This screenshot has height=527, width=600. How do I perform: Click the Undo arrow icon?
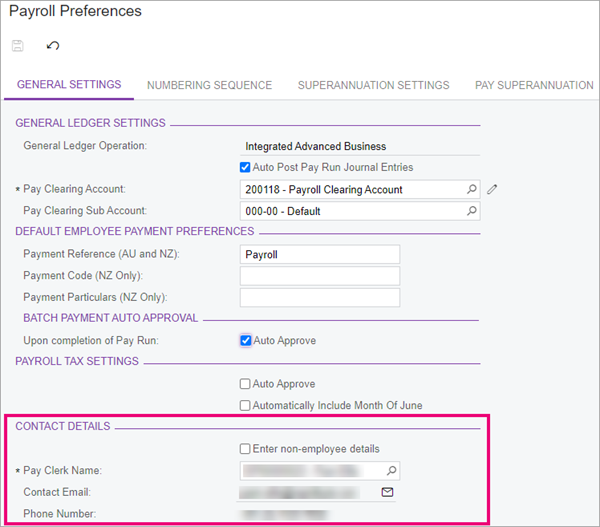[53, 46]
